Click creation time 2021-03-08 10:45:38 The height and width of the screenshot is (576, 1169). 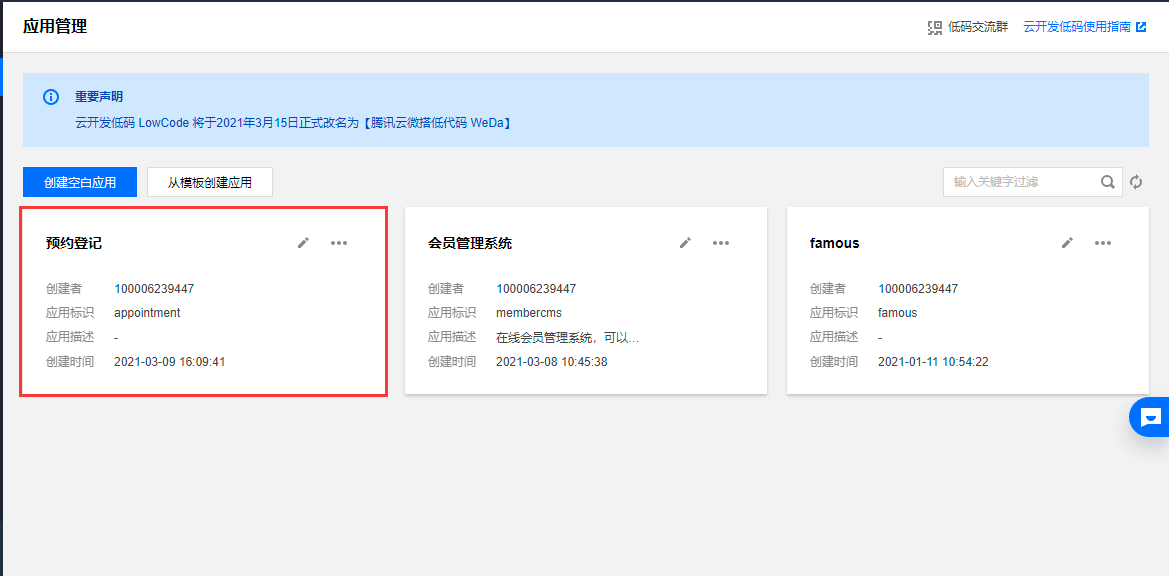(552, 362)
